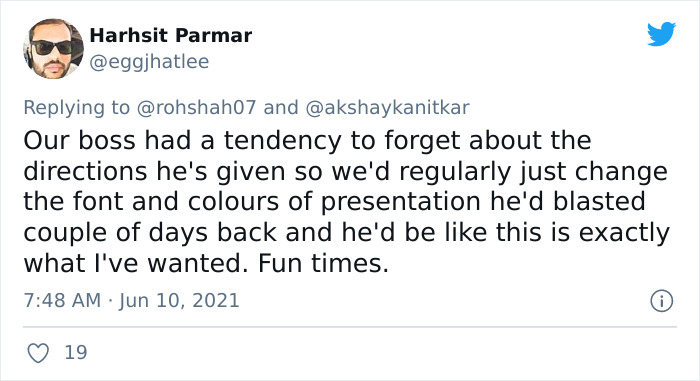Click the word "boss" in the tweet
Viewport: 700px width, 381px height.
pos(107,140)
